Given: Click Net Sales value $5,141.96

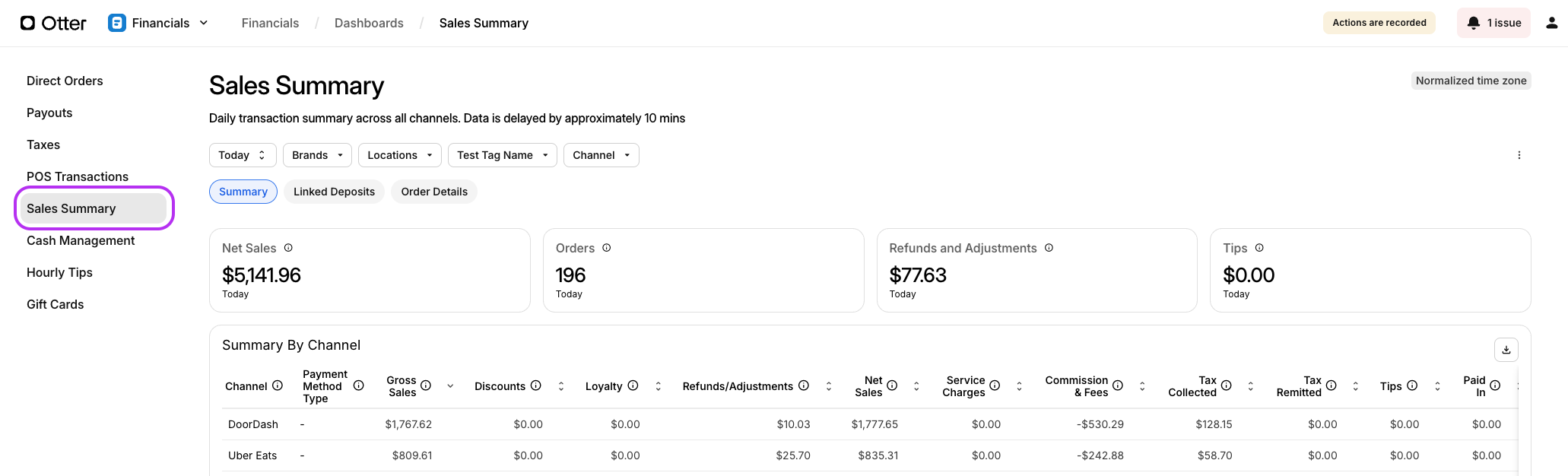Looking at the screenshot, I should [x=262, y=275].
